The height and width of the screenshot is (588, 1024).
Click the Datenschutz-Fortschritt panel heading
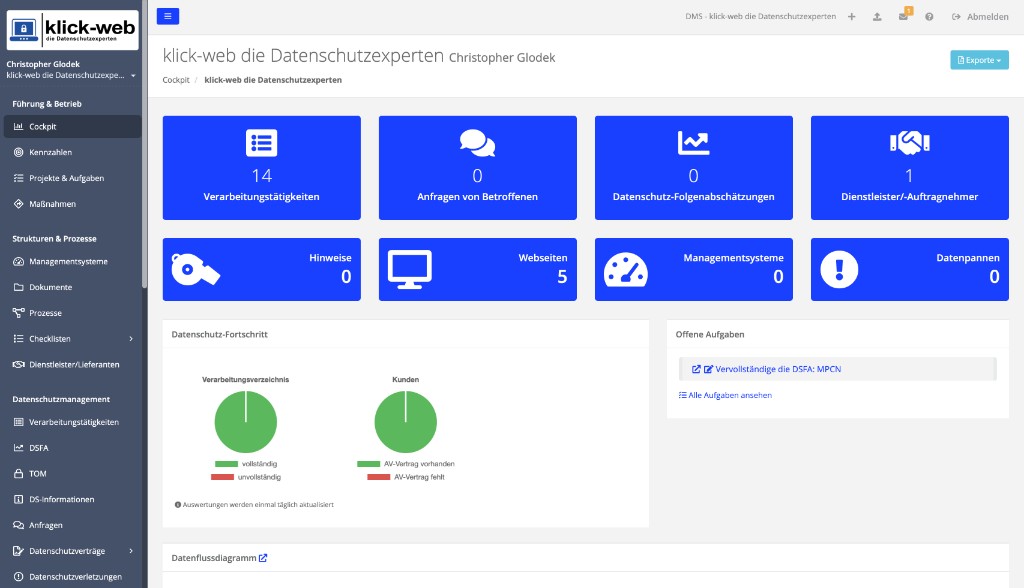pos(219,334)
